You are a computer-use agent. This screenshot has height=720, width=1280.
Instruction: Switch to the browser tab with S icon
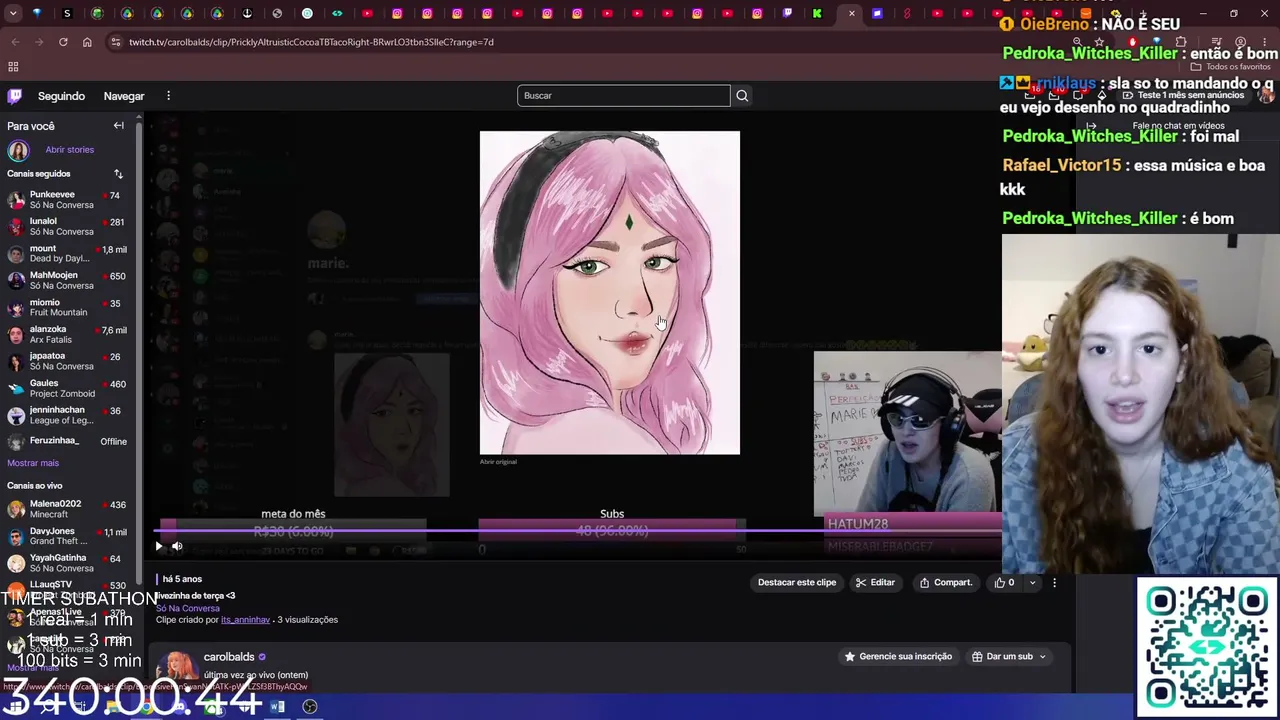(x=67, y=14)
